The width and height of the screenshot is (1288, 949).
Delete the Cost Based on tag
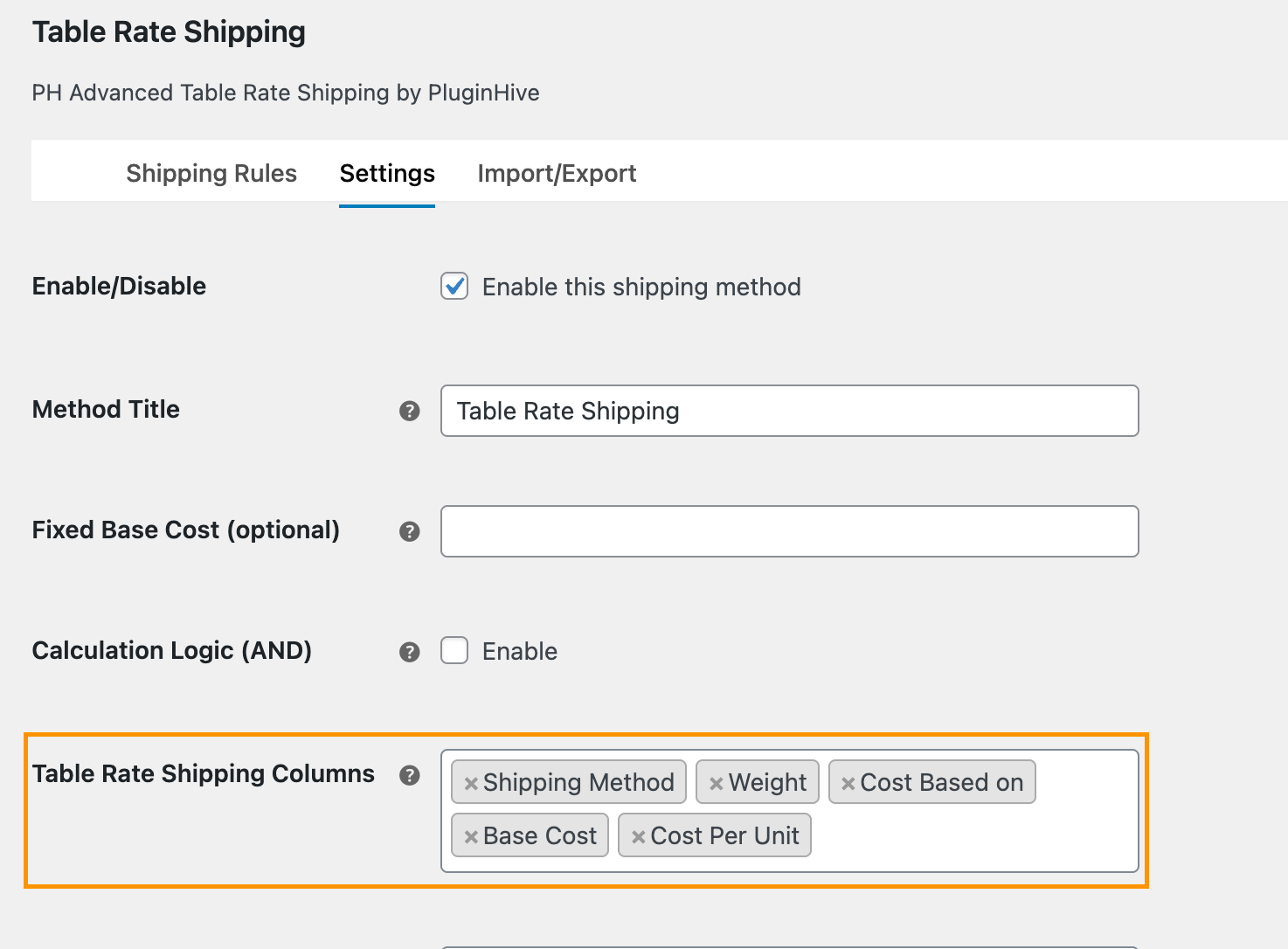[x=848, y=784]
